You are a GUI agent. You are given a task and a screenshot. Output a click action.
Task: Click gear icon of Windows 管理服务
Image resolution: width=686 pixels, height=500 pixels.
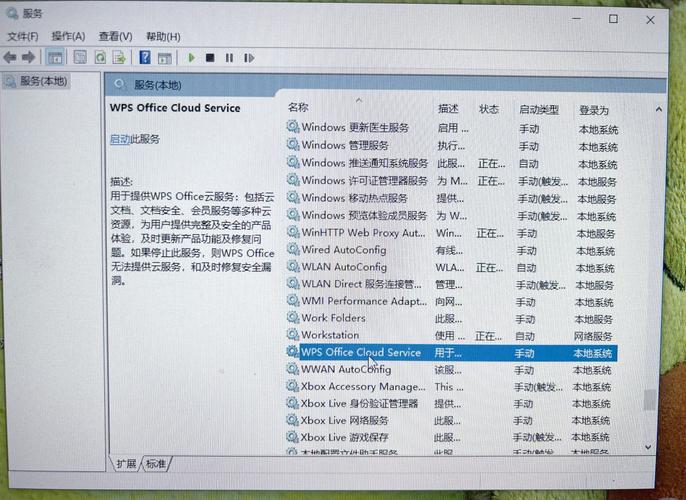tap(292, 144)
